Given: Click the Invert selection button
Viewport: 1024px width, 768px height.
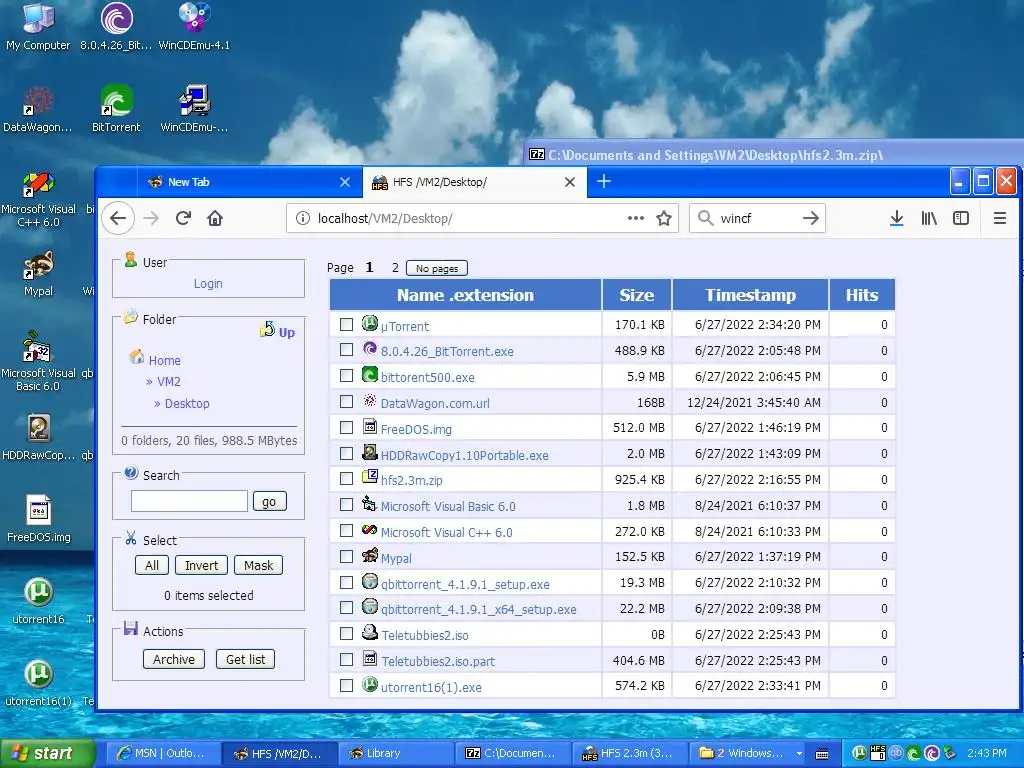Looking at the screenshot, I should coord(201,566).
